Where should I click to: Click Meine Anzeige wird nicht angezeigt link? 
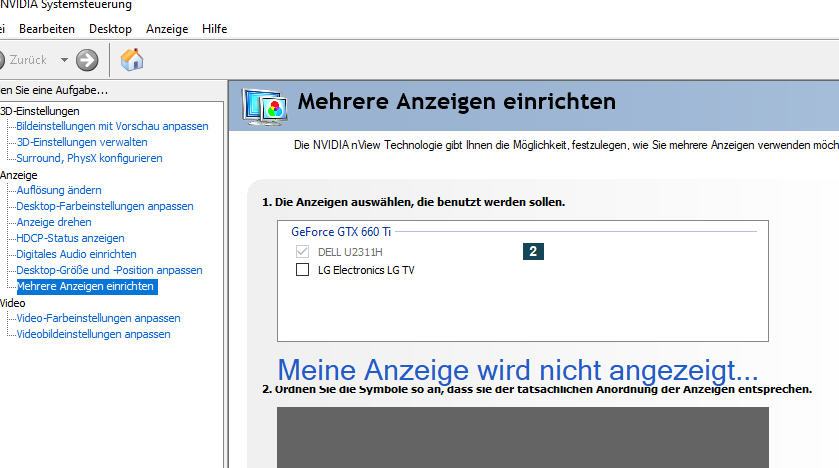(517, 370)
